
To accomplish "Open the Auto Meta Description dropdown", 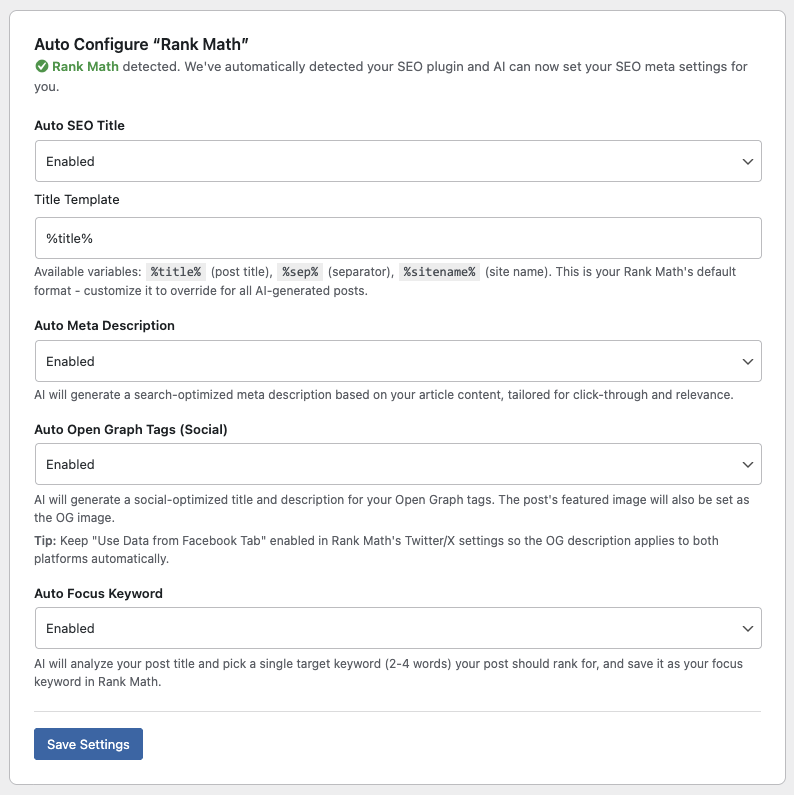I will 398,361.
